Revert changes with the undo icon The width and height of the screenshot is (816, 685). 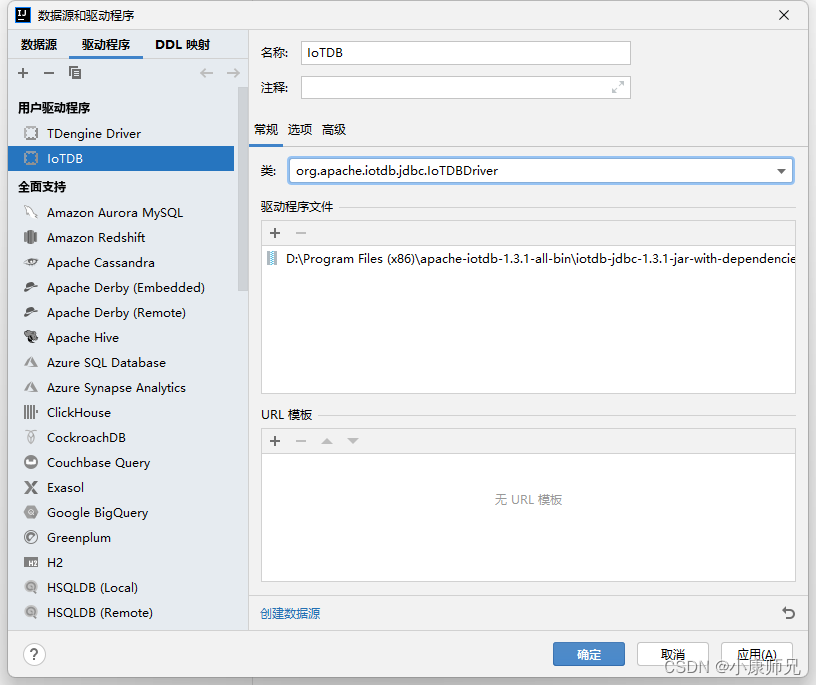click(789, 612)
